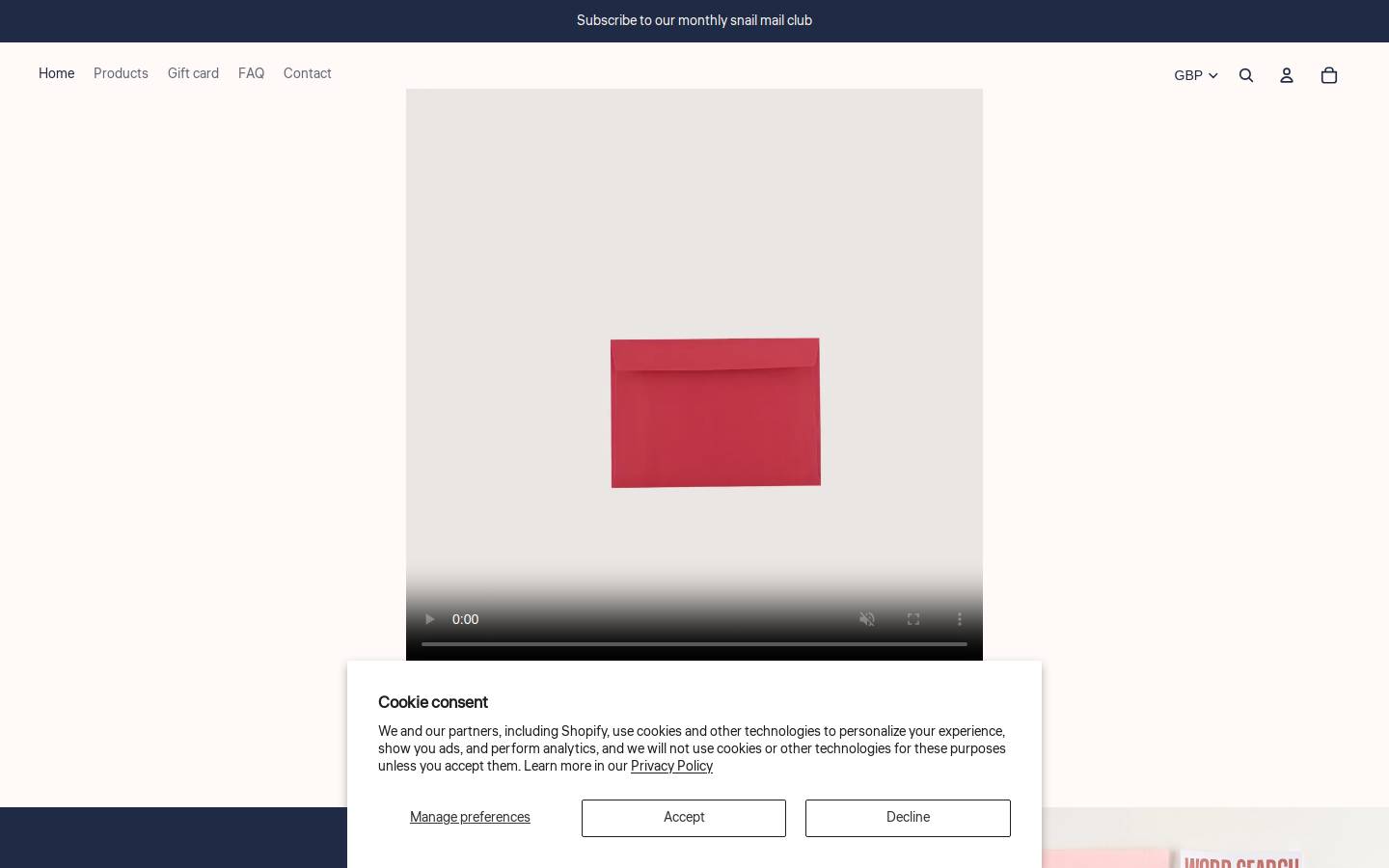The height and width of the screenshot is (868, 1389).
Task: Decline cookies in consent banner
Action: 908,818
